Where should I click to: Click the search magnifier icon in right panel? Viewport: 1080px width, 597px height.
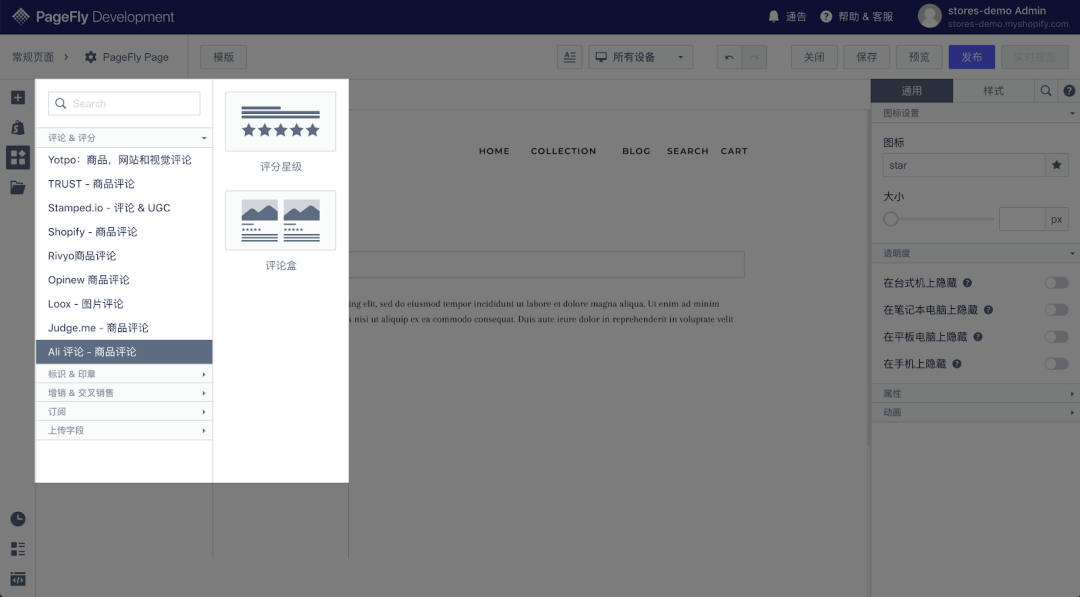point(1046,91)
